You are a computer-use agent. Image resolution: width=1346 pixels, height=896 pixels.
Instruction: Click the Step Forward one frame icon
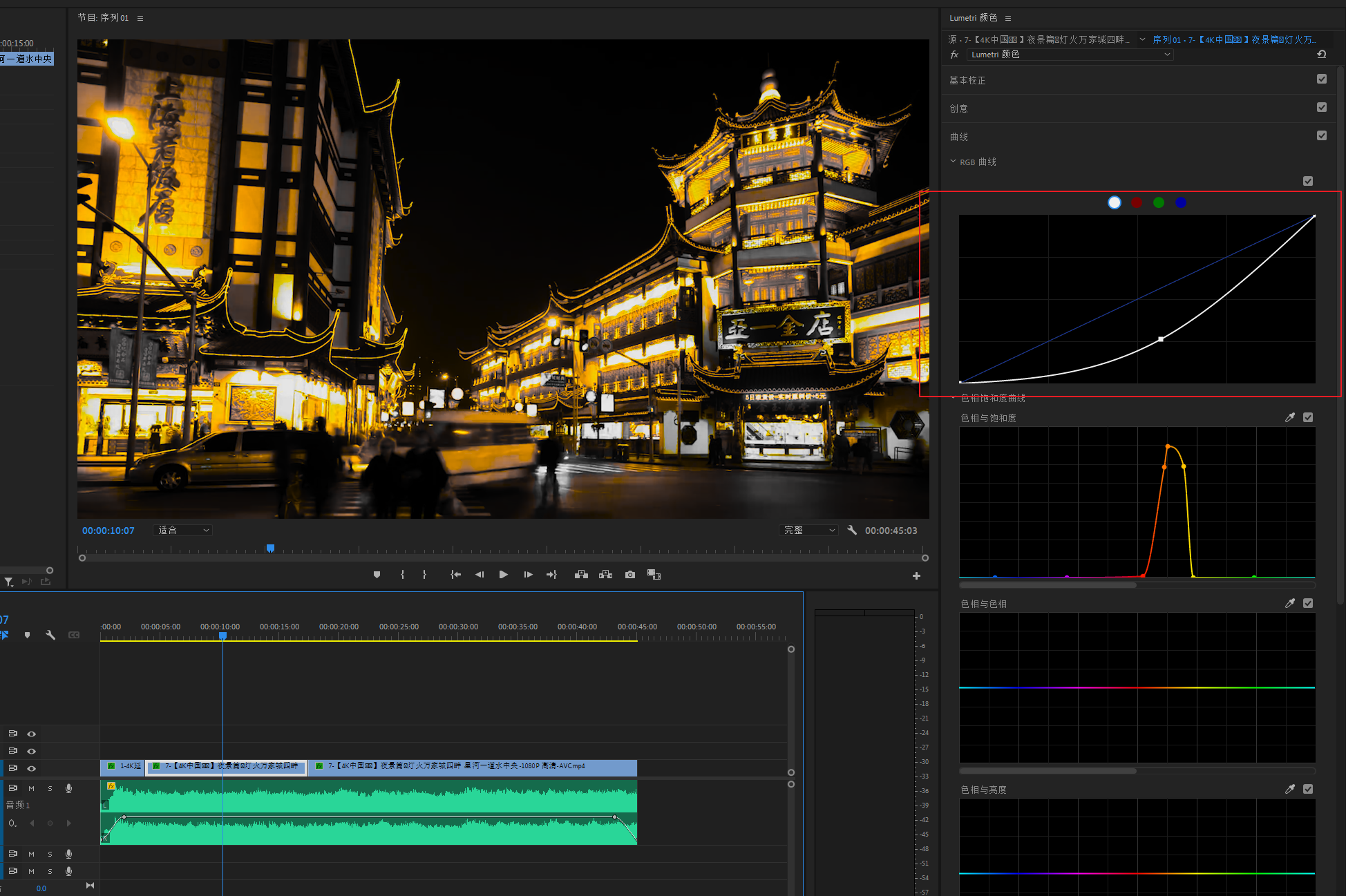(528, 575)
